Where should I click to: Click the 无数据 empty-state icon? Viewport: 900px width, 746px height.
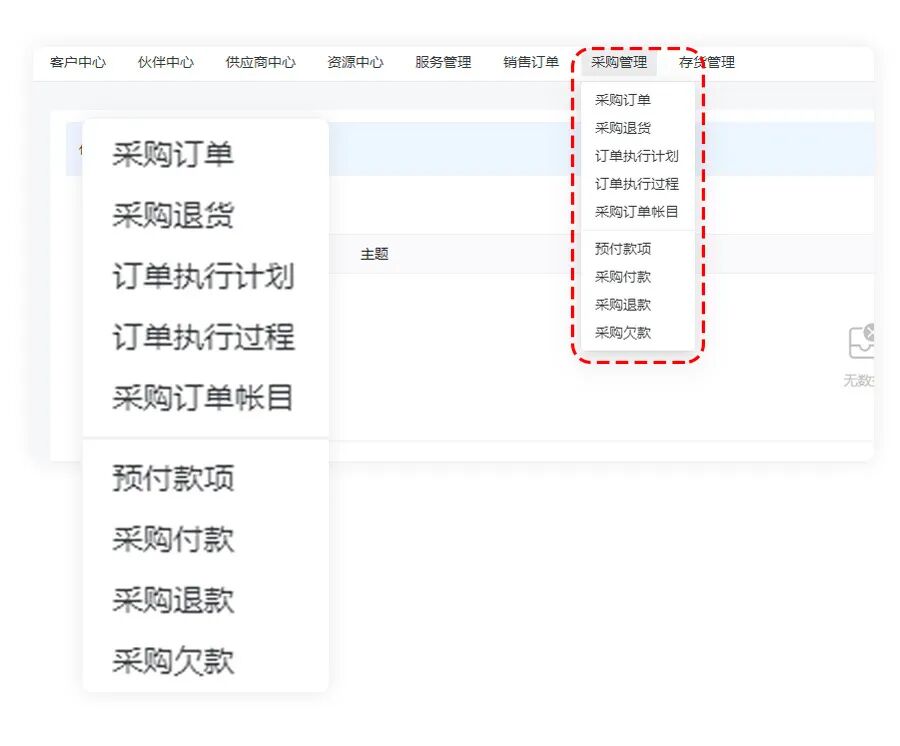tap(862, 342)
